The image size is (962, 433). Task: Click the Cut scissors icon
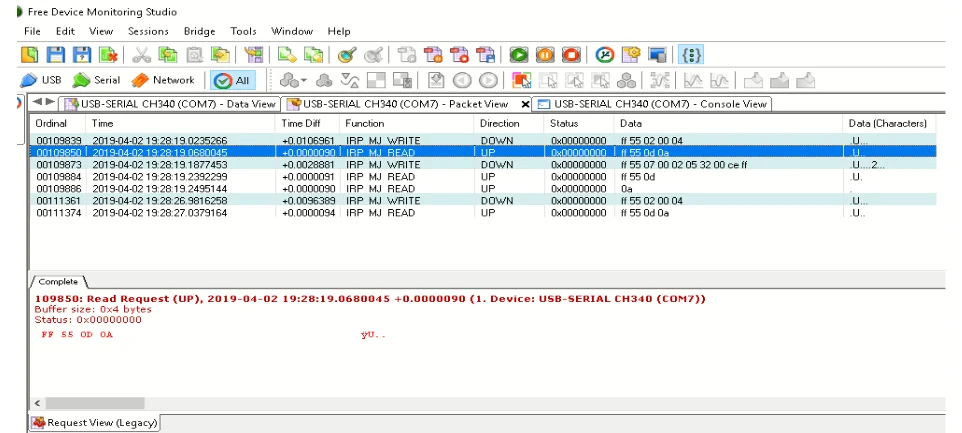[141, 55]
